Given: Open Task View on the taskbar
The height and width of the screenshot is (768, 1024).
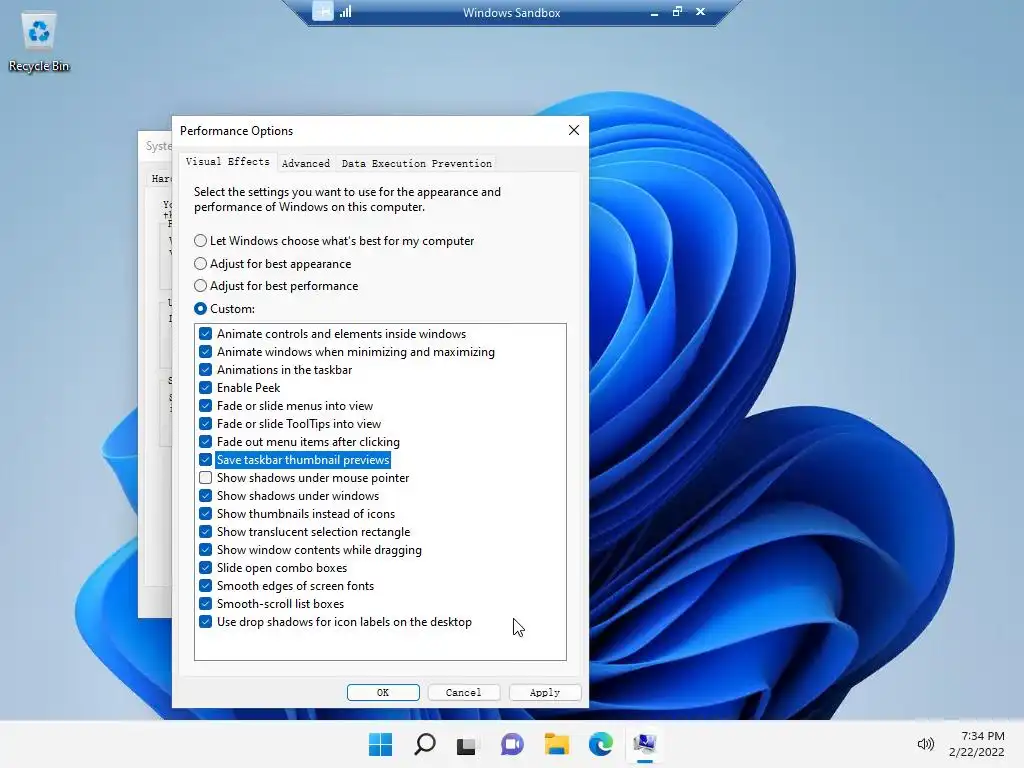Looking at the screenshot, I should pyautogui.click(x=466, y=745).
